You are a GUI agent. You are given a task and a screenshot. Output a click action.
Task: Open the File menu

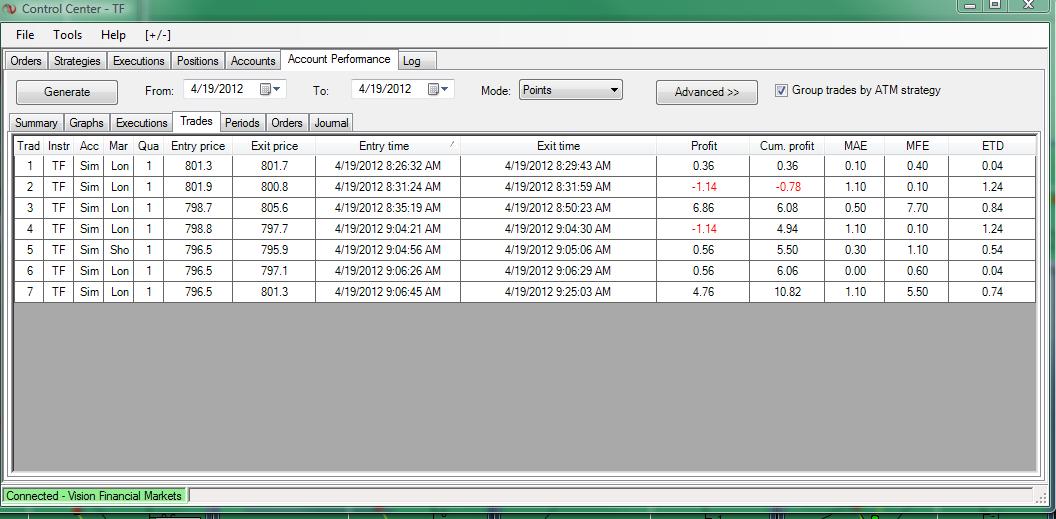[25, 35]
